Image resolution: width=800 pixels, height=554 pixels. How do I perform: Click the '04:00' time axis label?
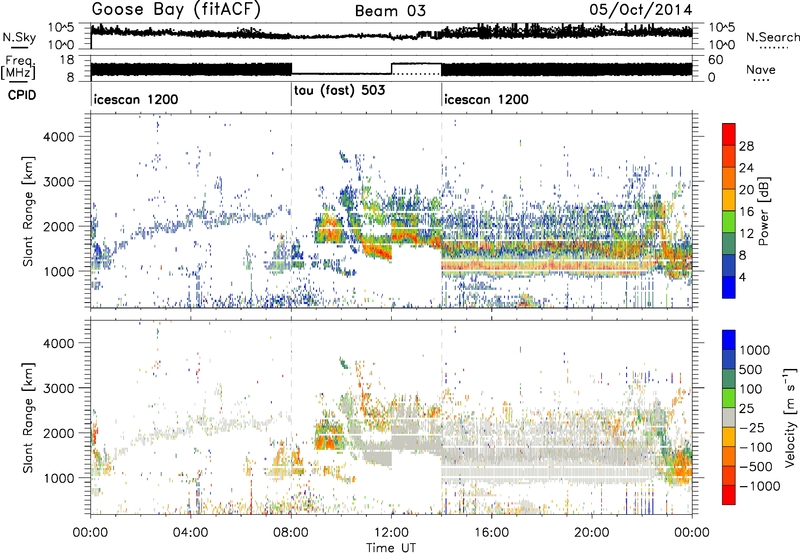click(191, 533)
